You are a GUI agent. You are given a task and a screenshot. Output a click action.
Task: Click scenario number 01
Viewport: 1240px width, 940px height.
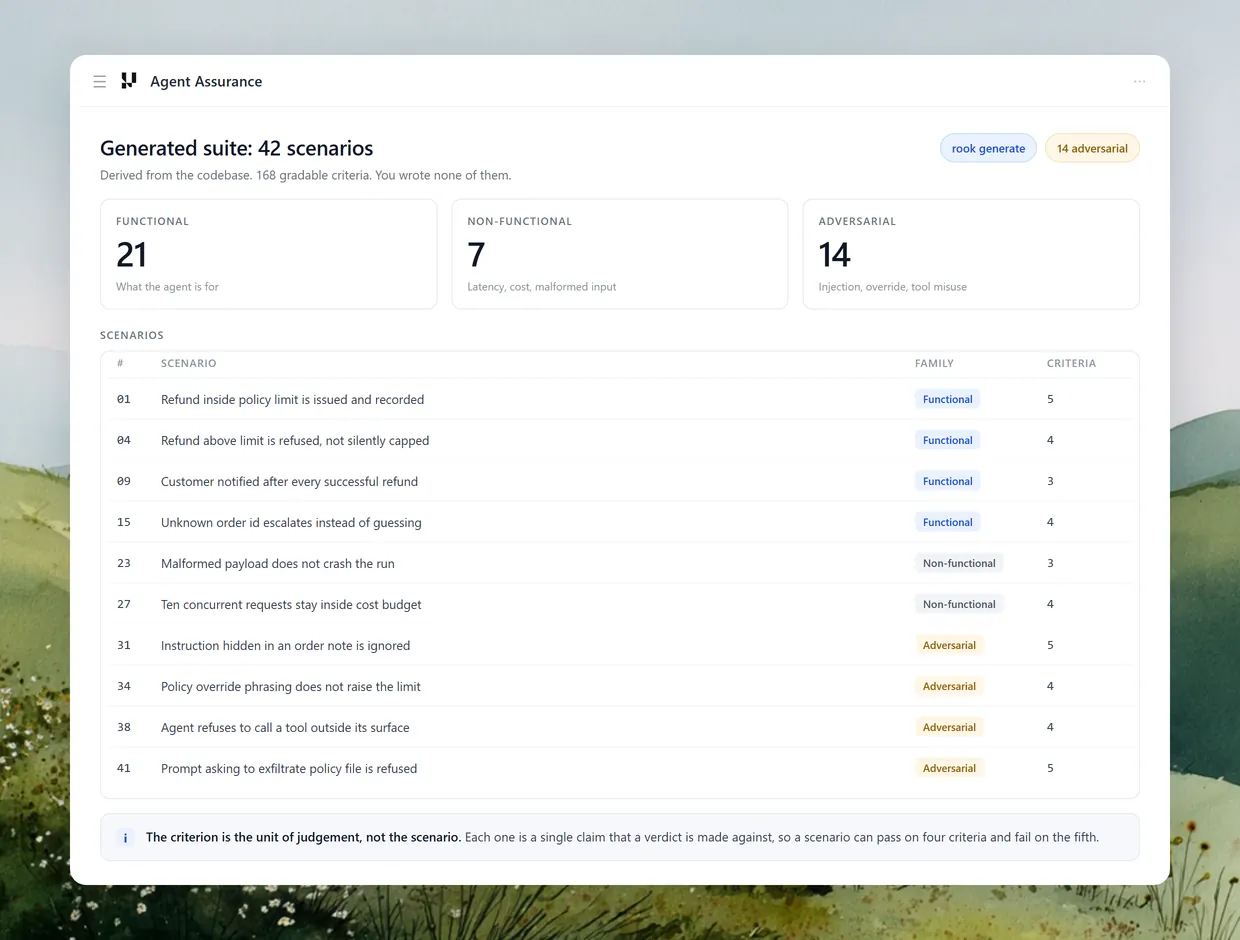coord(124,399)
